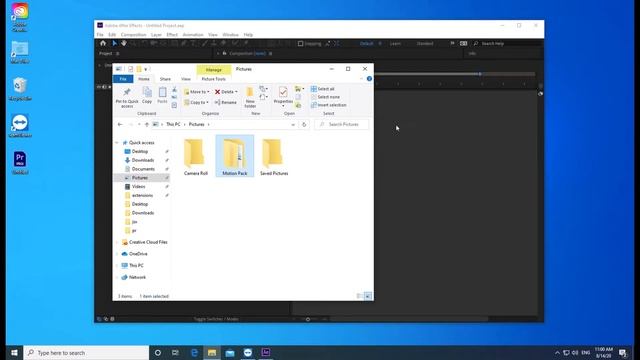This screenshot has height=360, width=640.
Task: Open After Effects from the taskbar
Action: coord(266,353)
